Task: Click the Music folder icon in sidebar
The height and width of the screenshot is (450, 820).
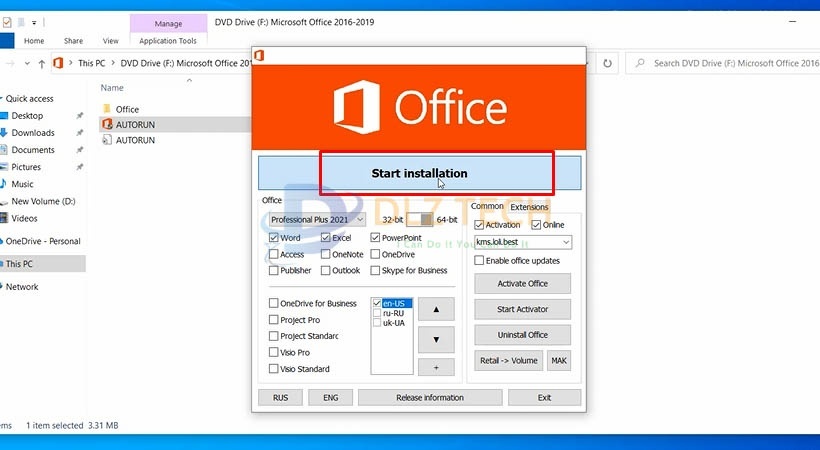Action: click(4, 184)
